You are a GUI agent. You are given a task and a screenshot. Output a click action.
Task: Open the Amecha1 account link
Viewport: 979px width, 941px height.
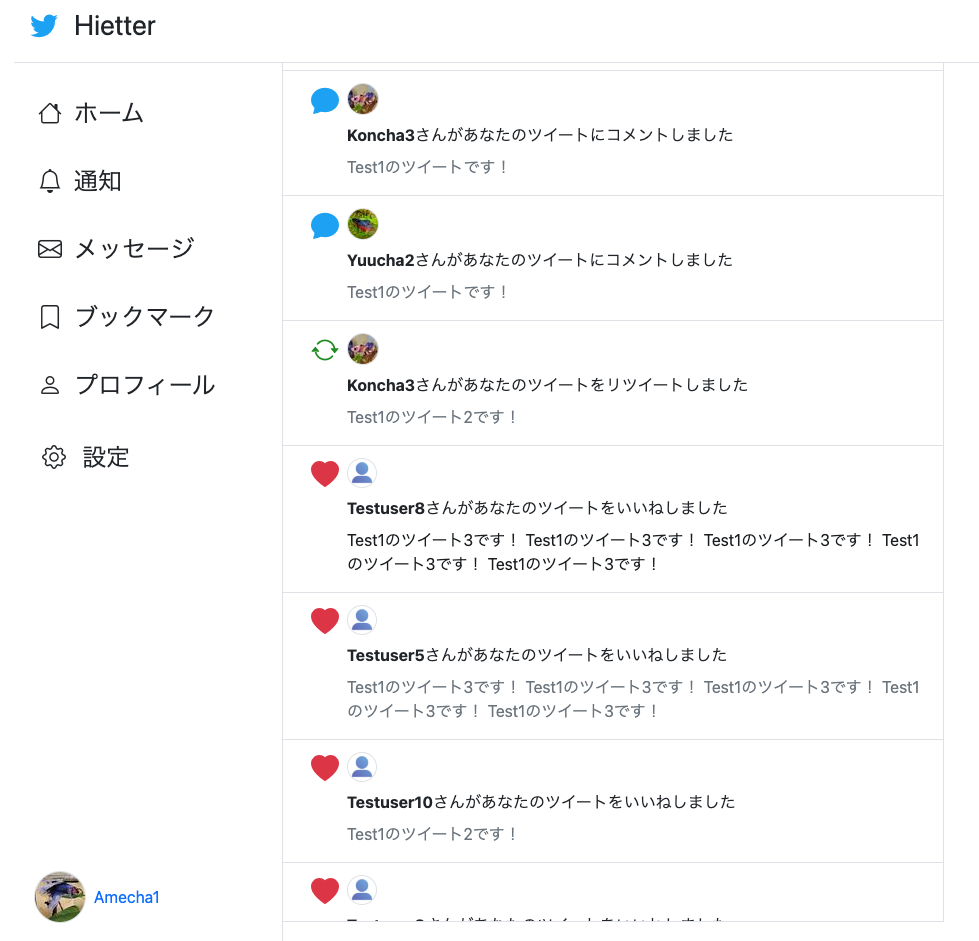127,897
